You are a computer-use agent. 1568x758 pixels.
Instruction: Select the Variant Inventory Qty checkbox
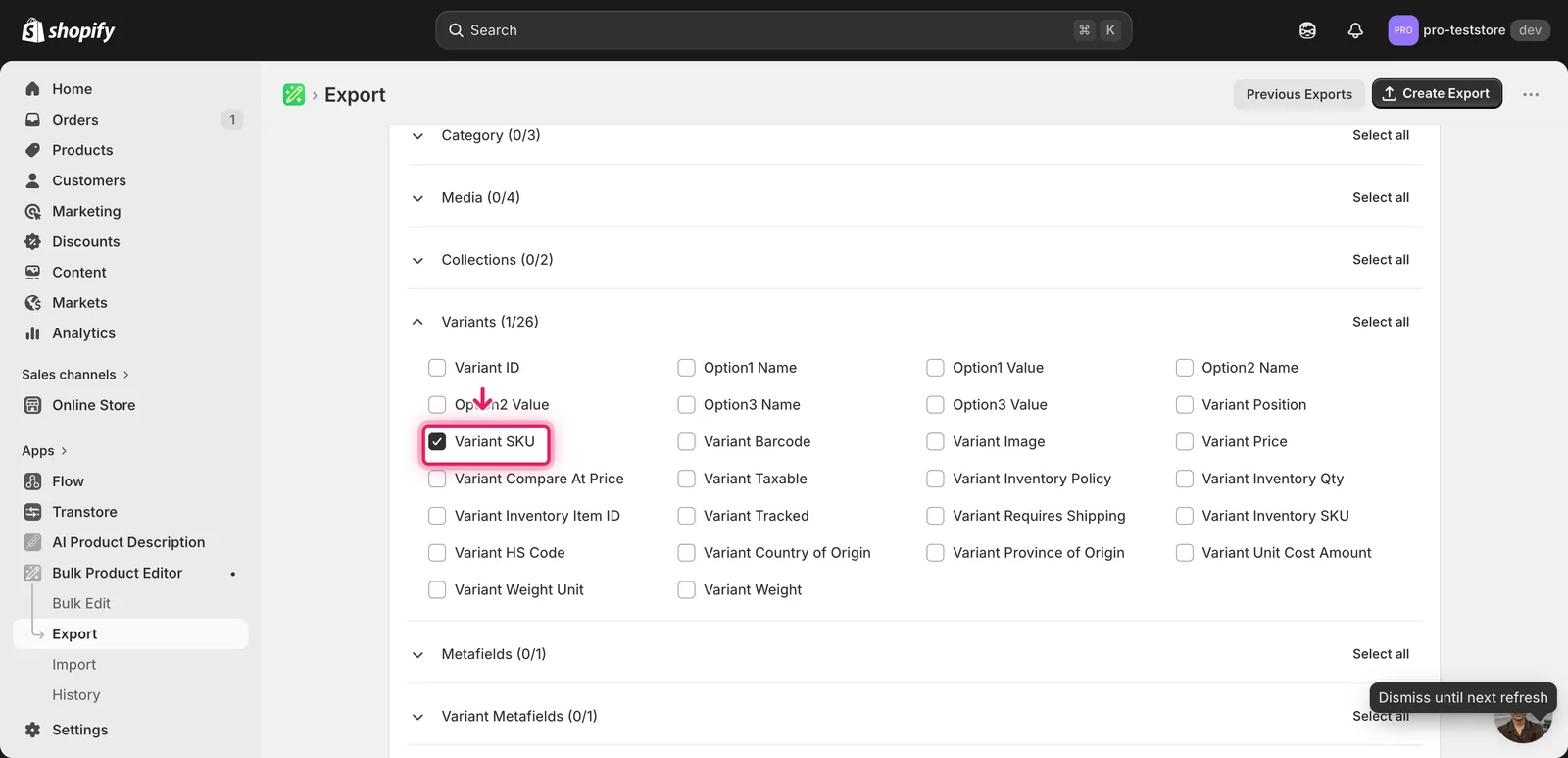tap(1185, 479)
